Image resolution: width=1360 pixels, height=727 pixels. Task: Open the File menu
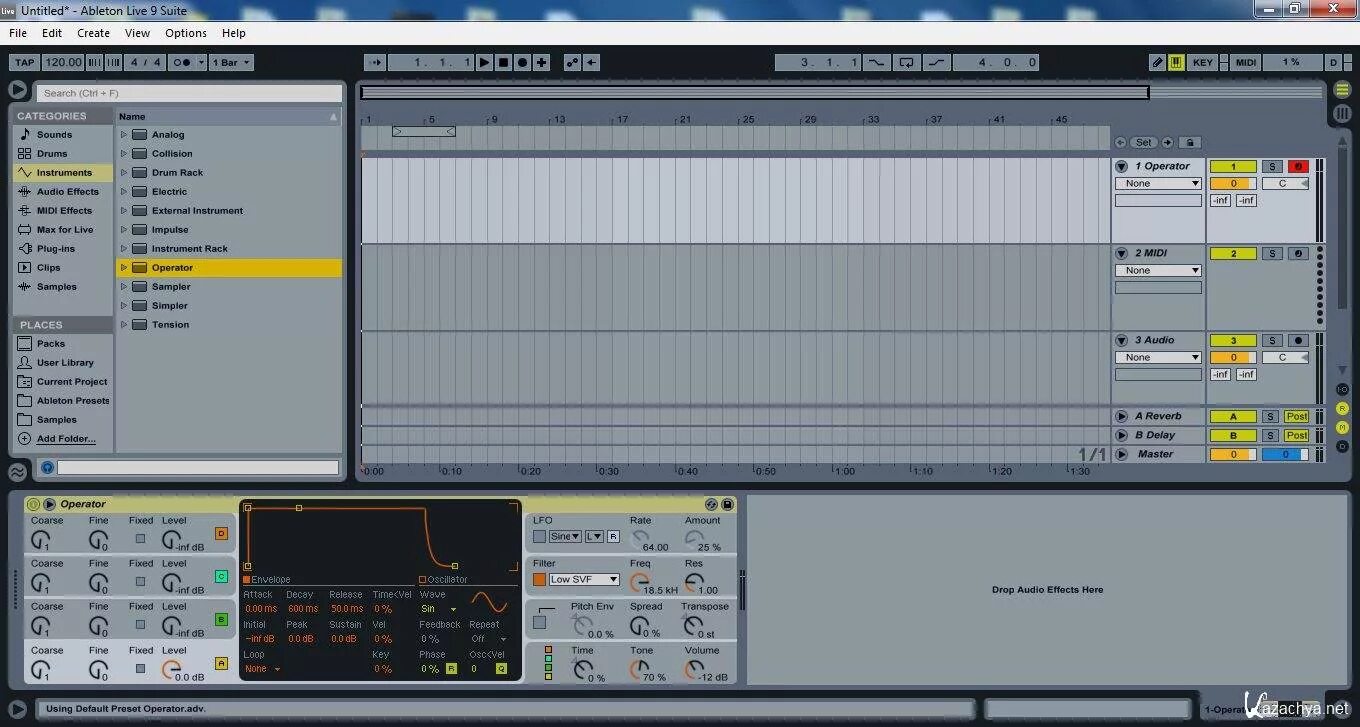click(x=18, y=33)
